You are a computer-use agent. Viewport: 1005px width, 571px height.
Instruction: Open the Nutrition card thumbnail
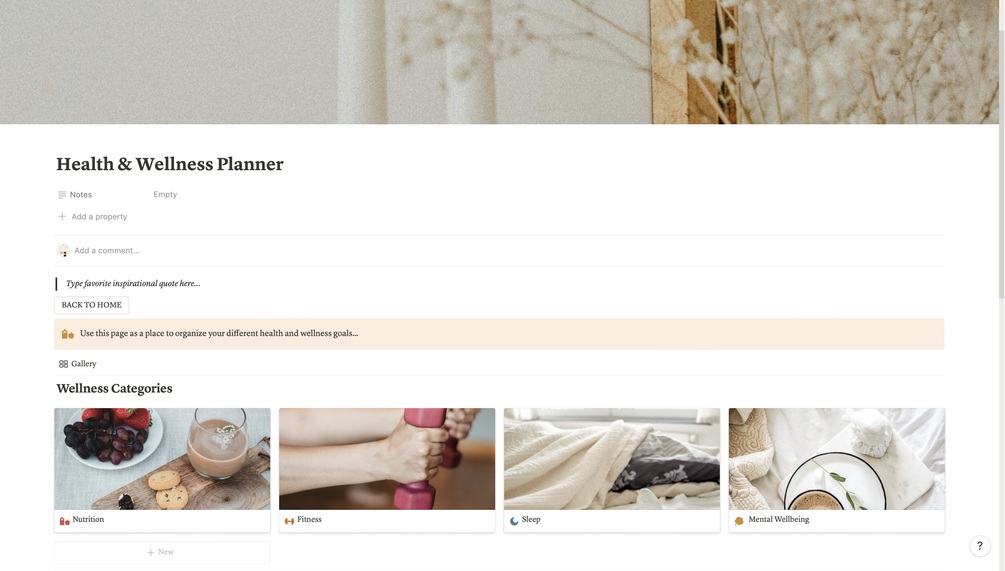pos(162,459)
